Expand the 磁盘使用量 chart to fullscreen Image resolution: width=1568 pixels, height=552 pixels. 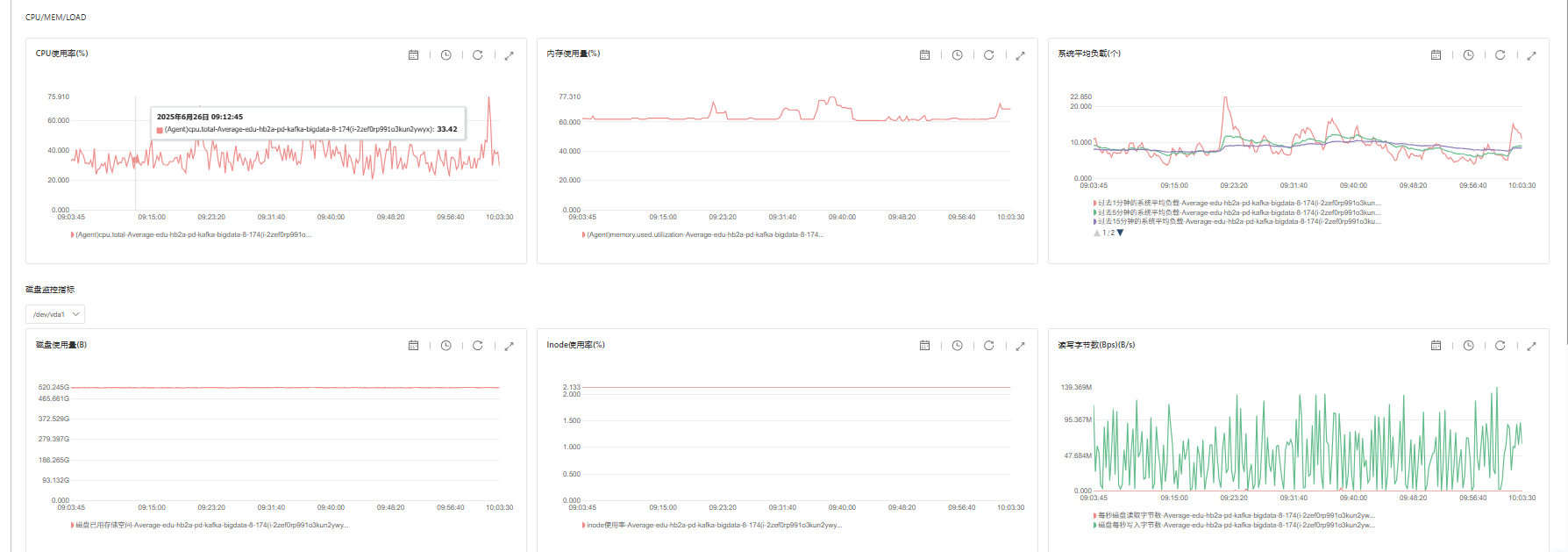509,346
